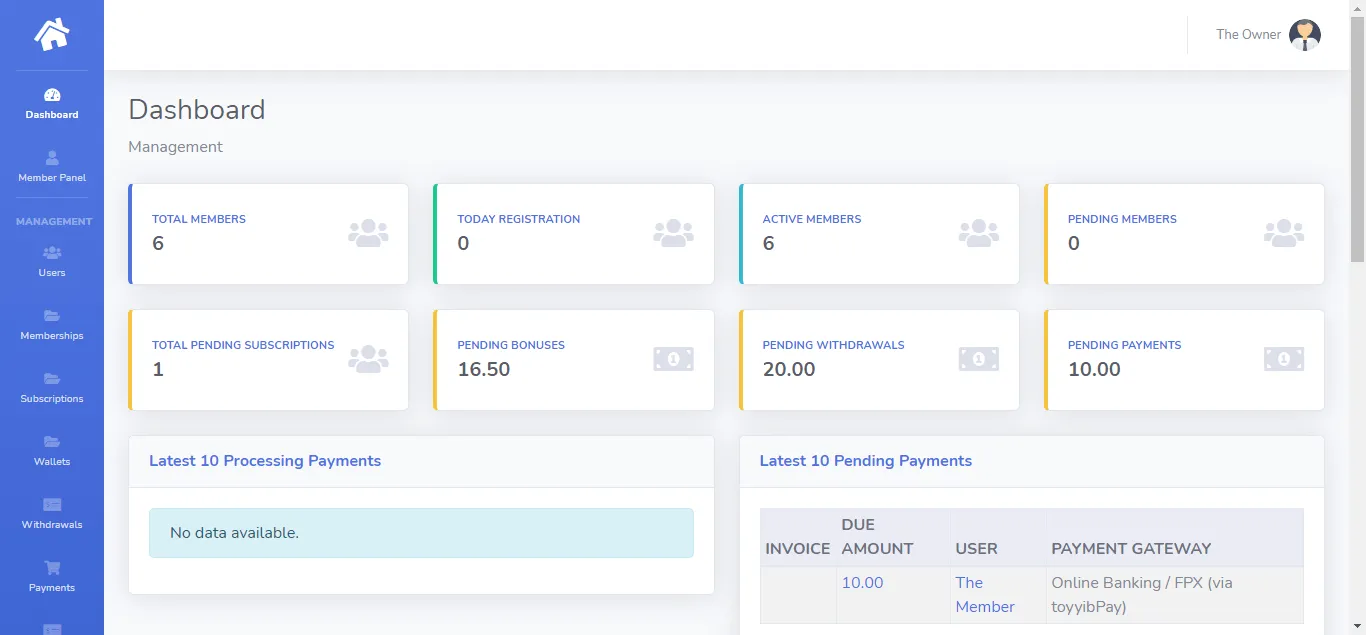
Task: Follow the 10.00 due amount link
Action: coord(862,582)
